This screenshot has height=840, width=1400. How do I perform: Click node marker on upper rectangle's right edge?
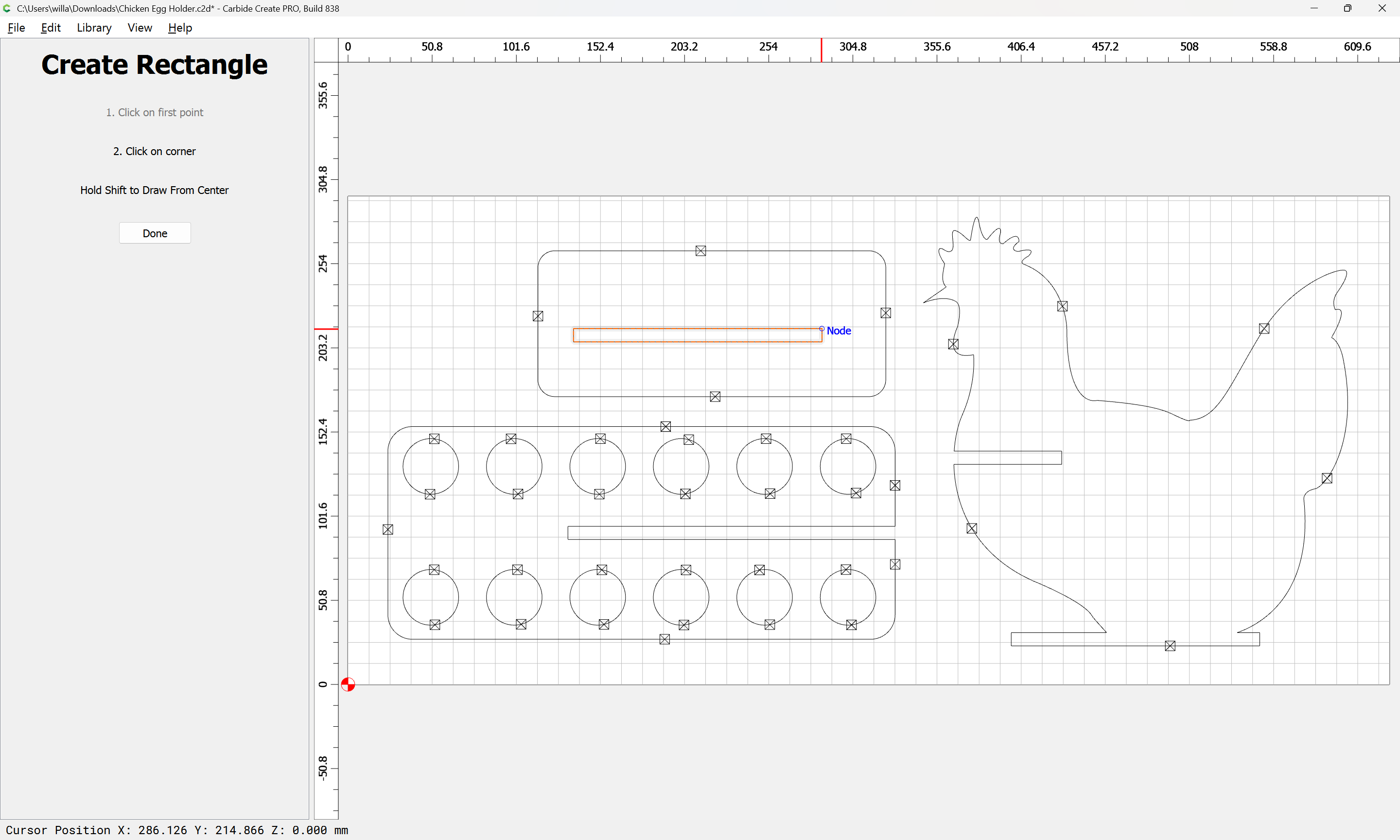(886, 313)
